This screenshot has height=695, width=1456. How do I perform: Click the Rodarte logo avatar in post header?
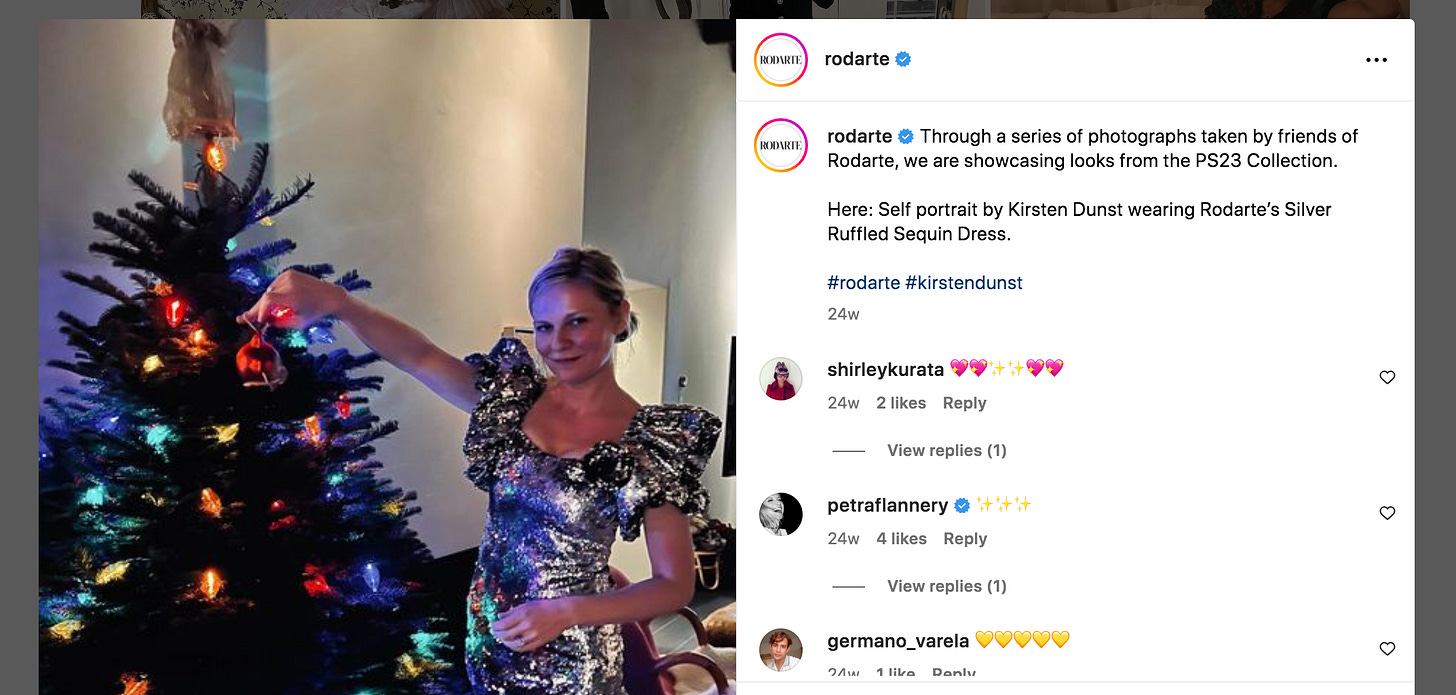pos(781,60)
